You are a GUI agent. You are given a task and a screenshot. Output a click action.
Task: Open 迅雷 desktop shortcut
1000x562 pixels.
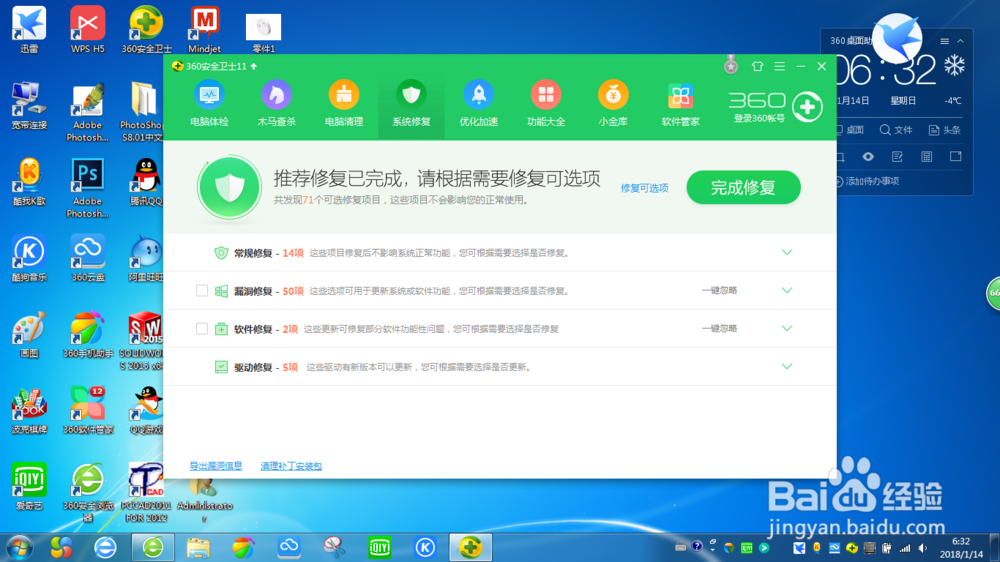click(x=29, y=29)
